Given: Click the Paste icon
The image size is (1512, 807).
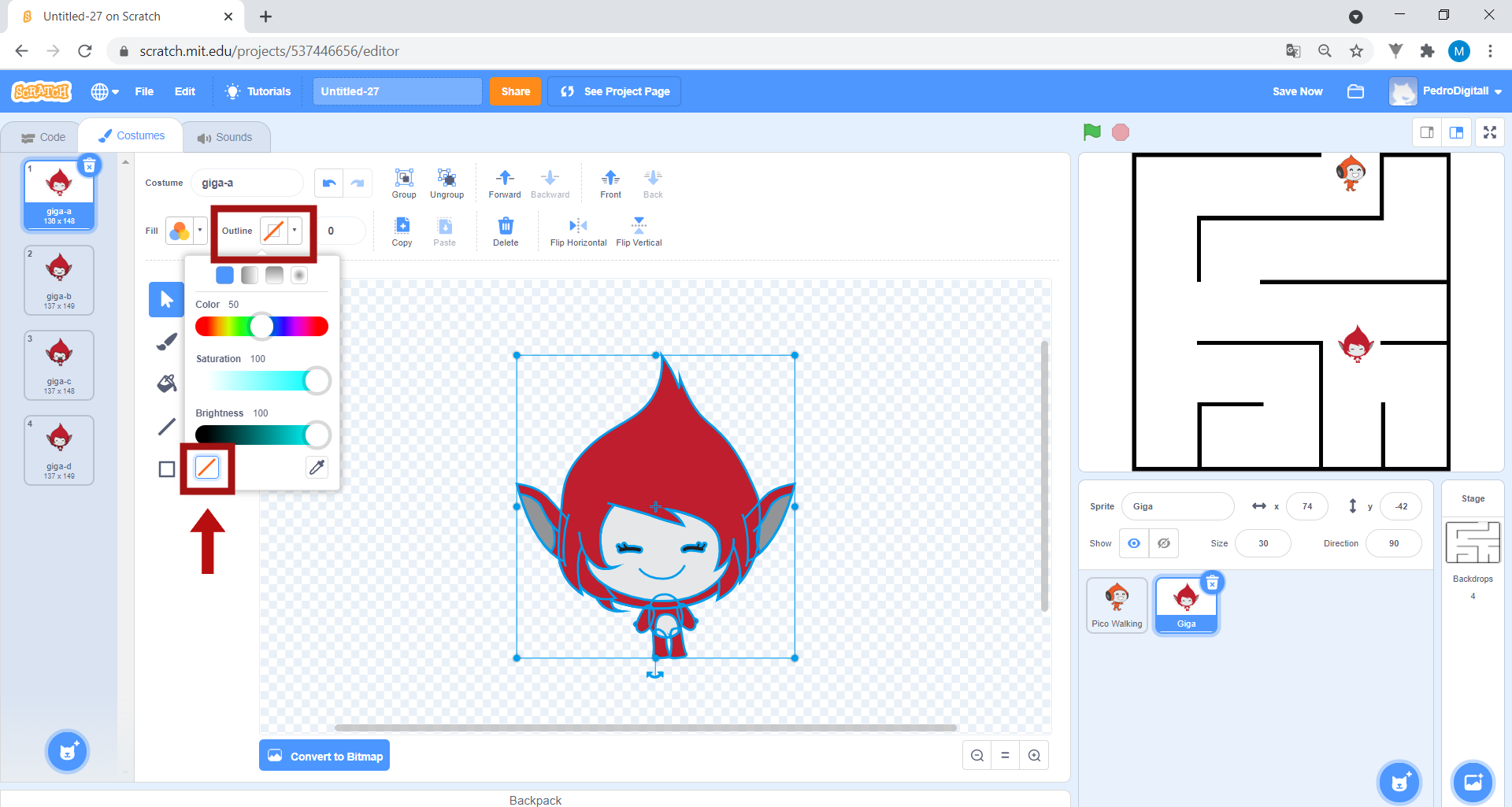Looking at the screenshot, I should (x=445, y=231).
